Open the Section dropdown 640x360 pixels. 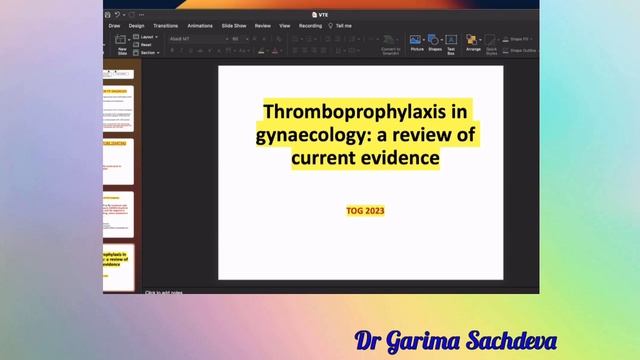click(x=147, y=53)
